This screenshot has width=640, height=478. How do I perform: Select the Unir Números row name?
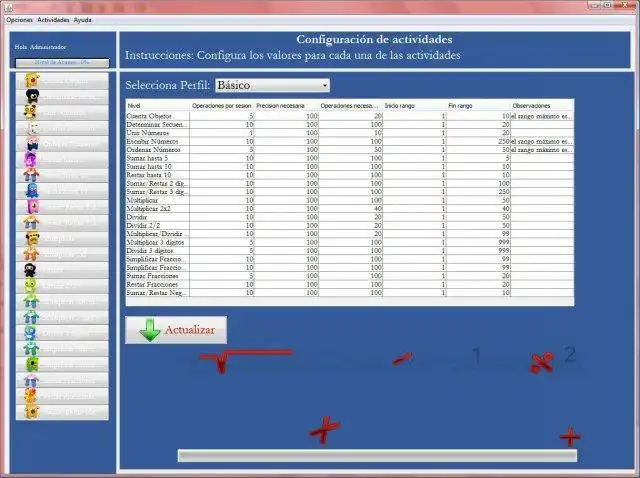click(x=158, y=133)
